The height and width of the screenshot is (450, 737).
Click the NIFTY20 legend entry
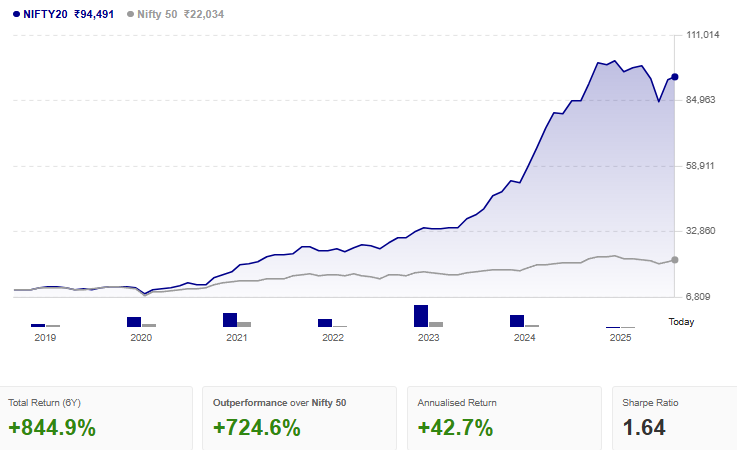click(63, 14)
